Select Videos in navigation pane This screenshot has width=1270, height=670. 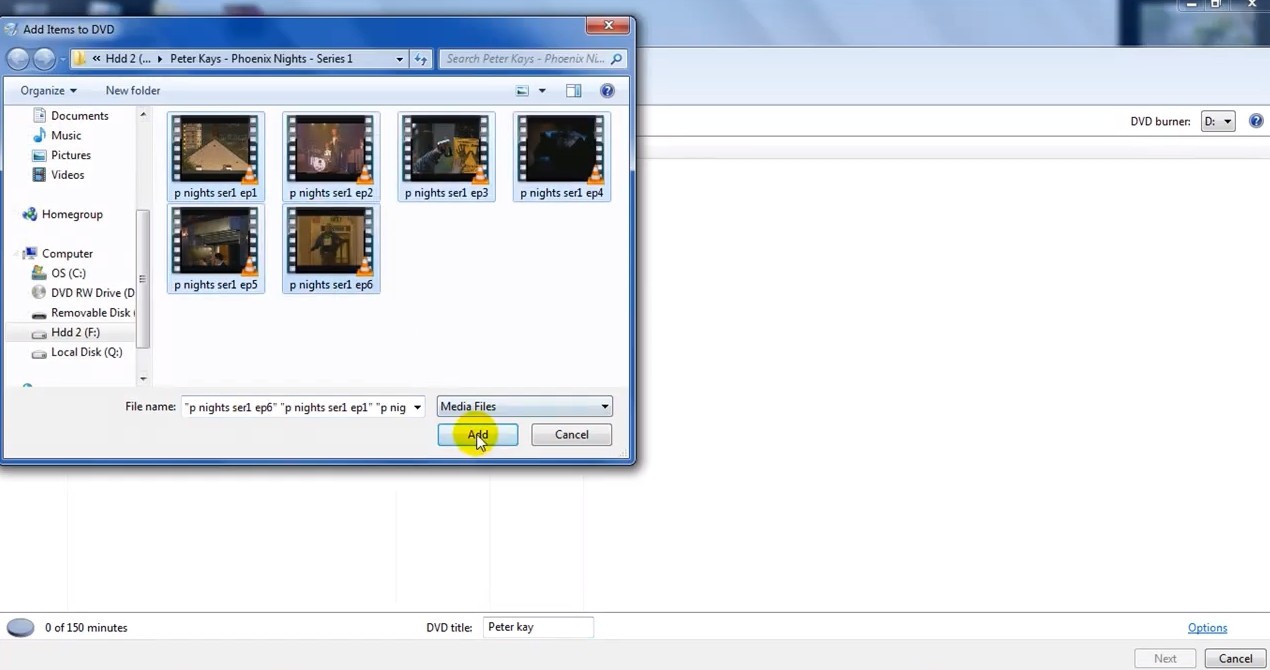pos(67,175)
